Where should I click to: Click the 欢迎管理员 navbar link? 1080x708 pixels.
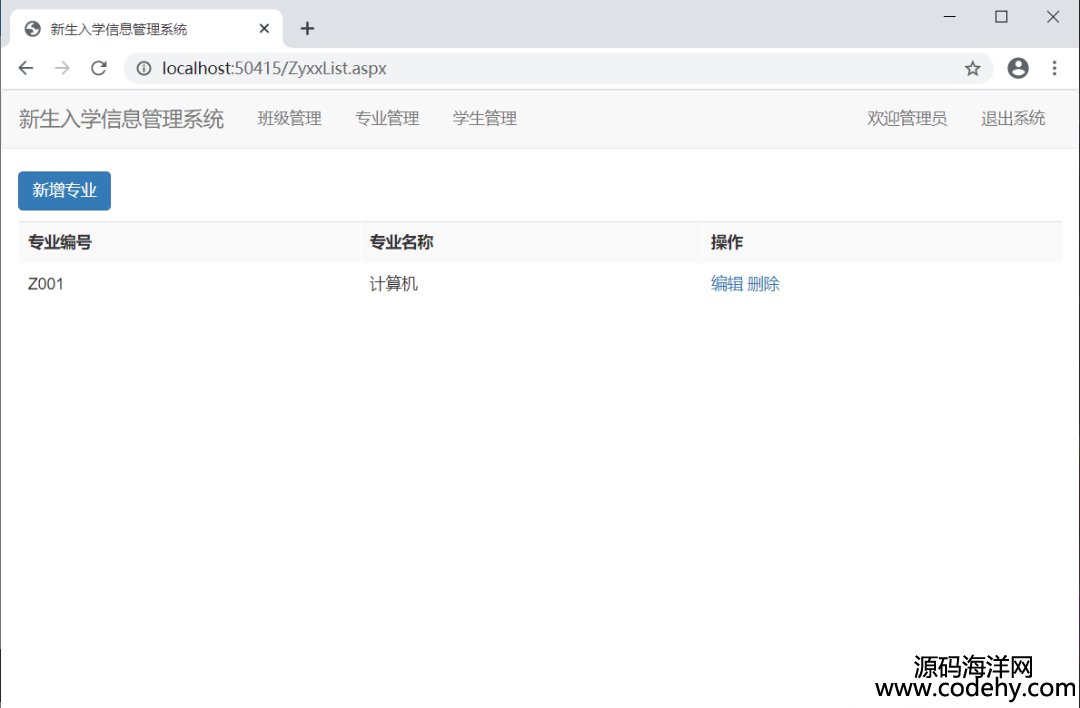tap(907, 118)
